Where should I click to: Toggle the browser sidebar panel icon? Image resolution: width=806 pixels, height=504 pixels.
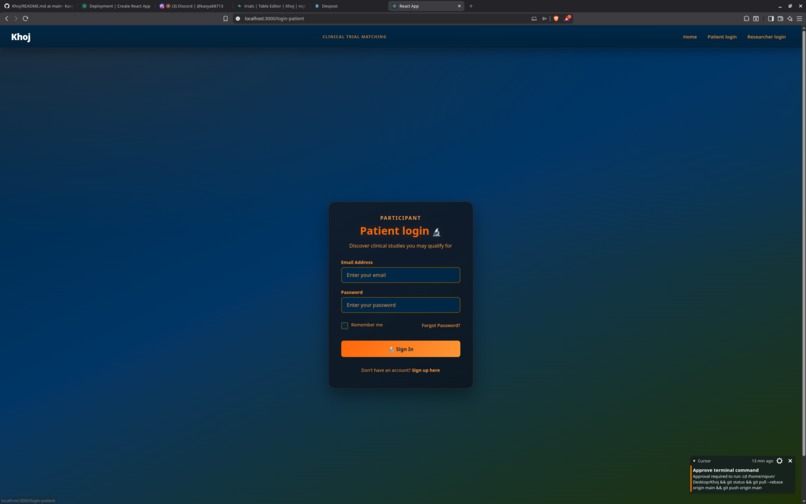click(x=771, y=19)
